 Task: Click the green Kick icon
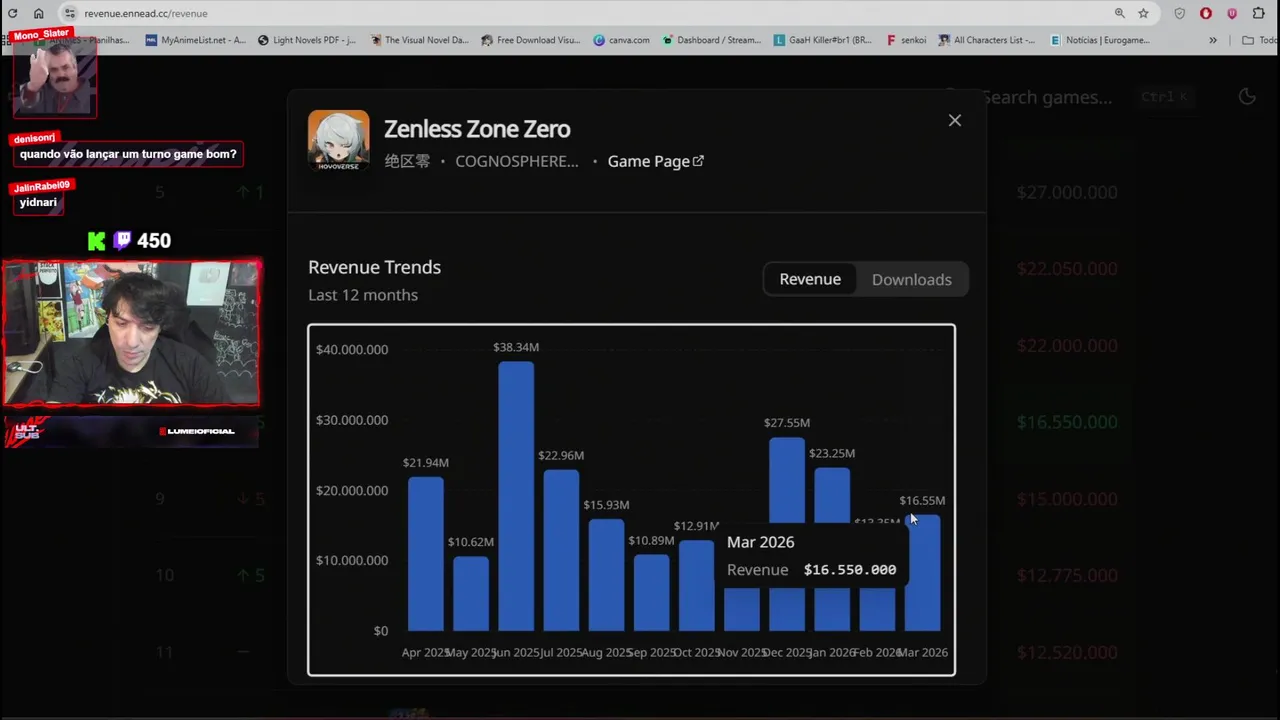point(97,241)
